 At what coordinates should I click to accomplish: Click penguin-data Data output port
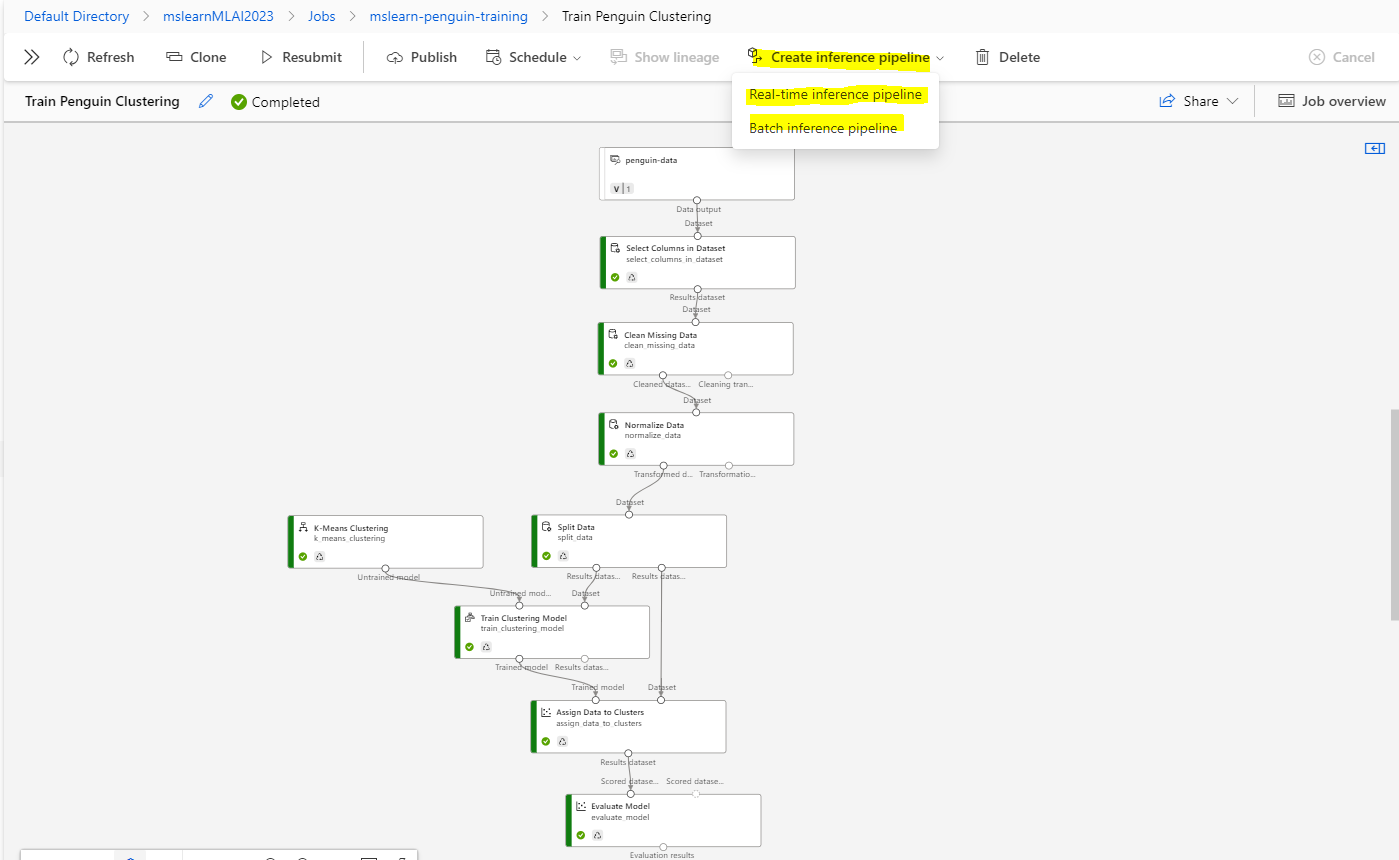697,200
